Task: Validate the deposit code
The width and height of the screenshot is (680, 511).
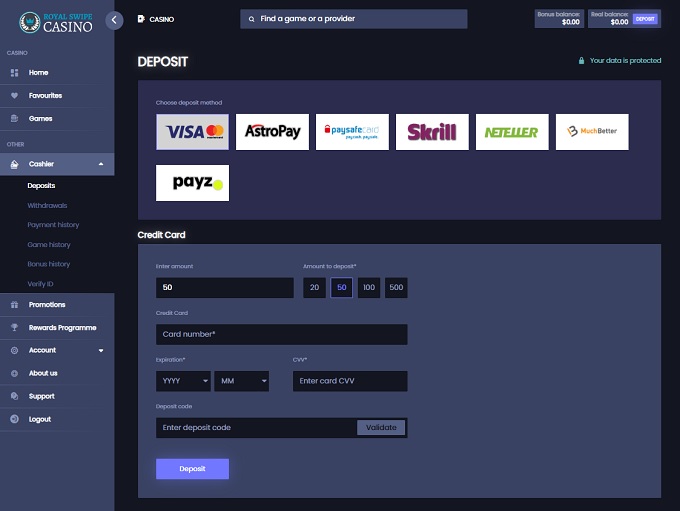Action: tap(381, 427)
